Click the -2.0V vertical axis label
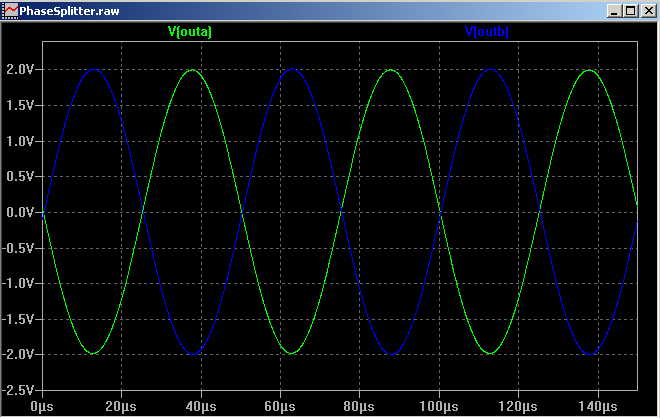This screenshot has width=660, height=418. (18, 354)
